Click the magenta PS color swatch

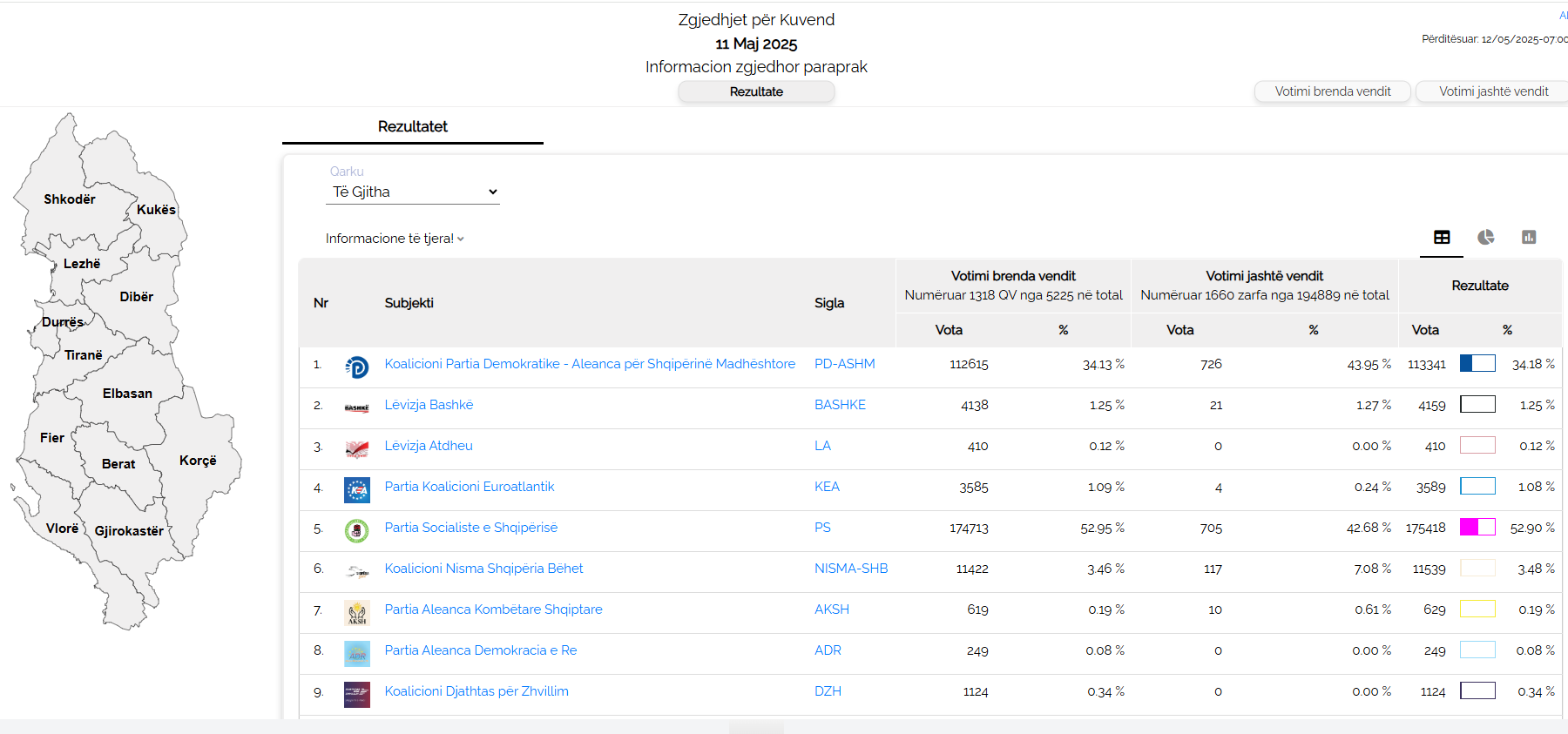point(1477,527)
